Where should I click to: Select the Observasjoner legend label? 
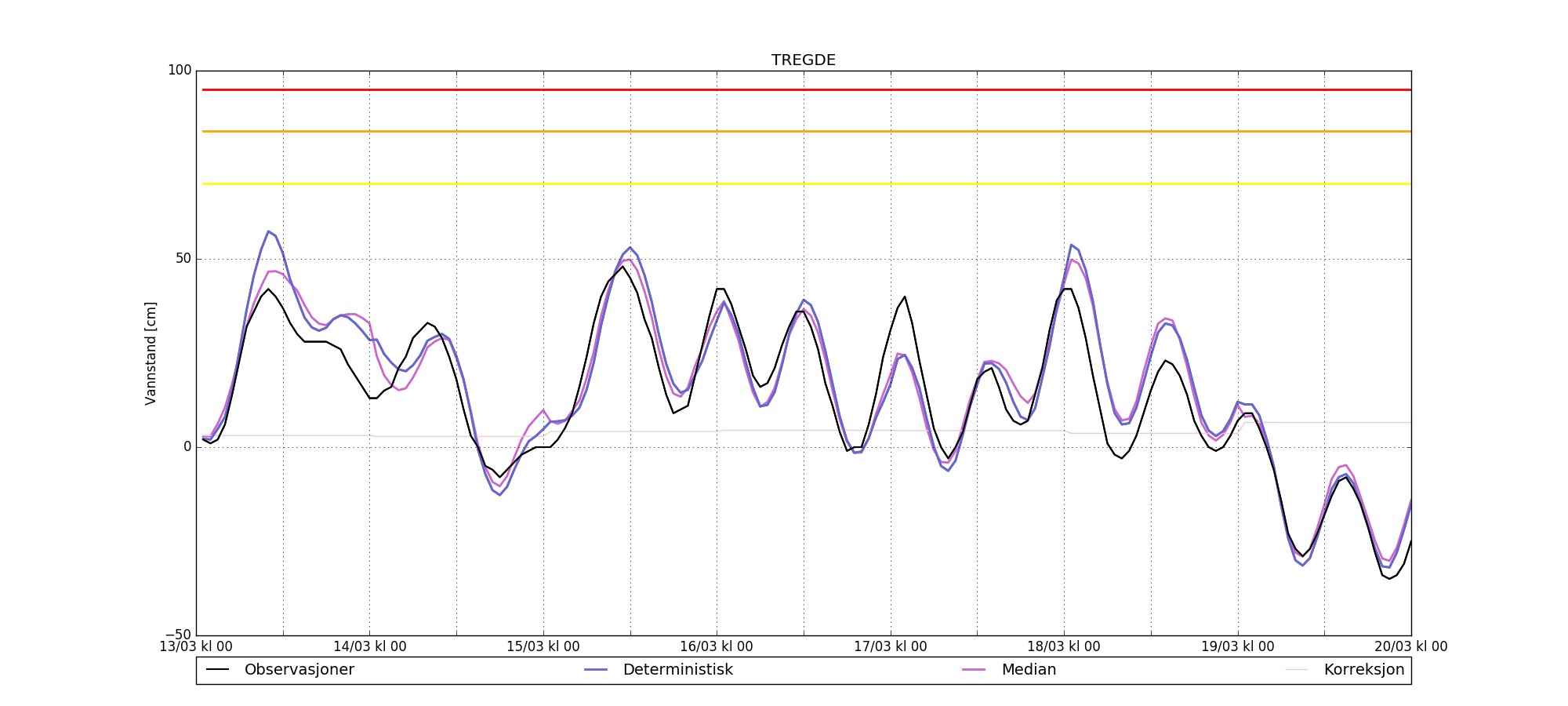click(x=299, y=670)
